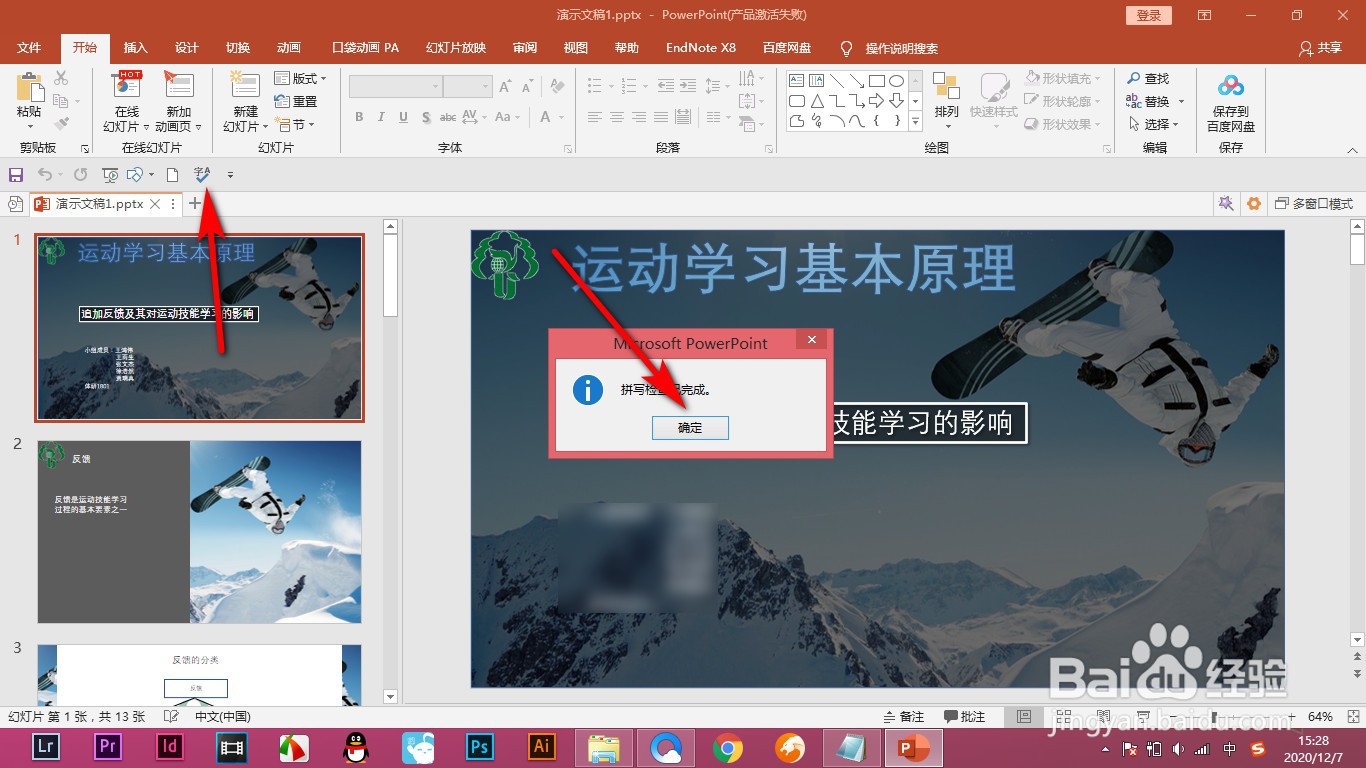Image resolution: width=1366 pixels, height=768 pixels.
Task: Open 新建幻灯片 dropdown
Action: click(246, 119)
